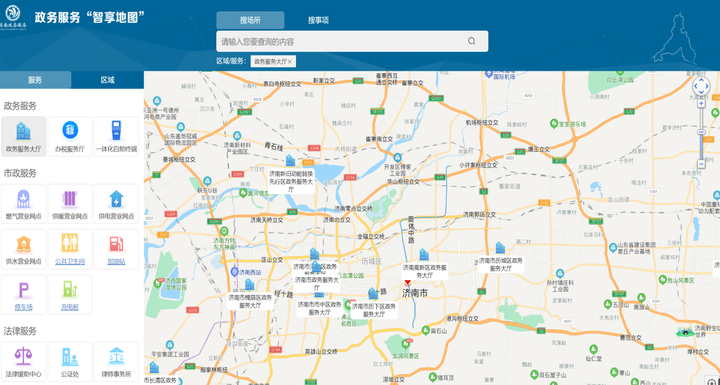
Task: Click the 市政服务 section heading
Action: click(x=20, y=174)
